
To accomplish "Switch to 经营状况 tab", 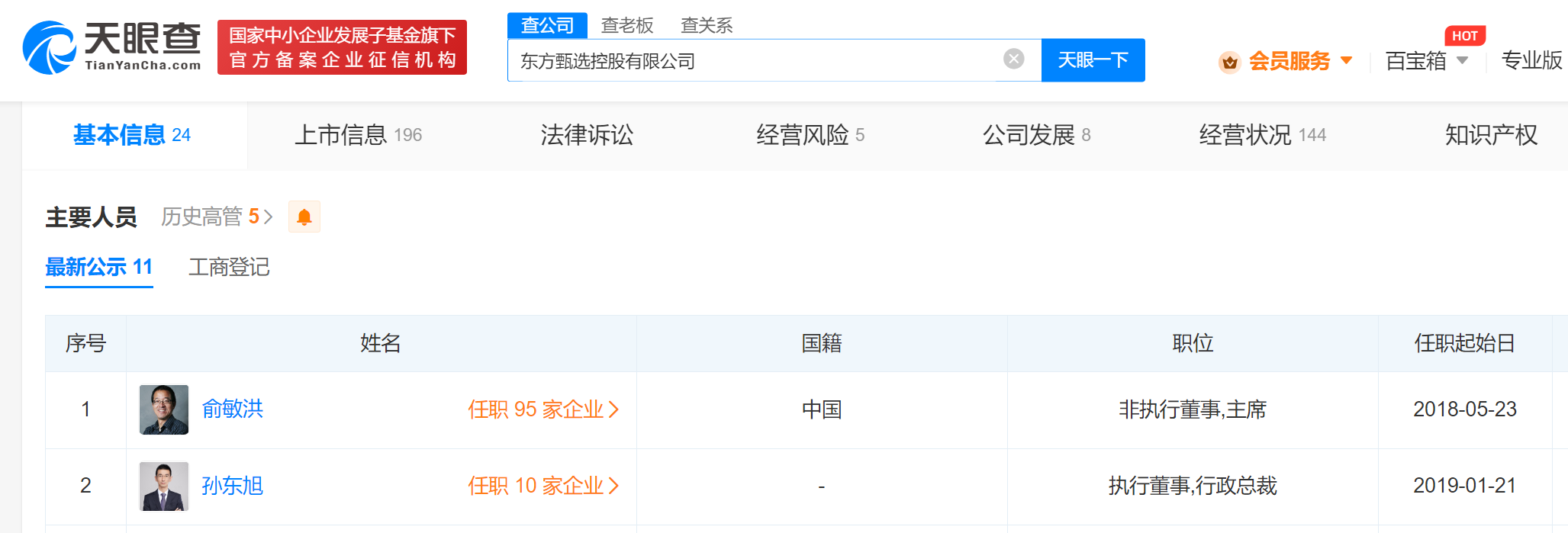I will 1263,135.
